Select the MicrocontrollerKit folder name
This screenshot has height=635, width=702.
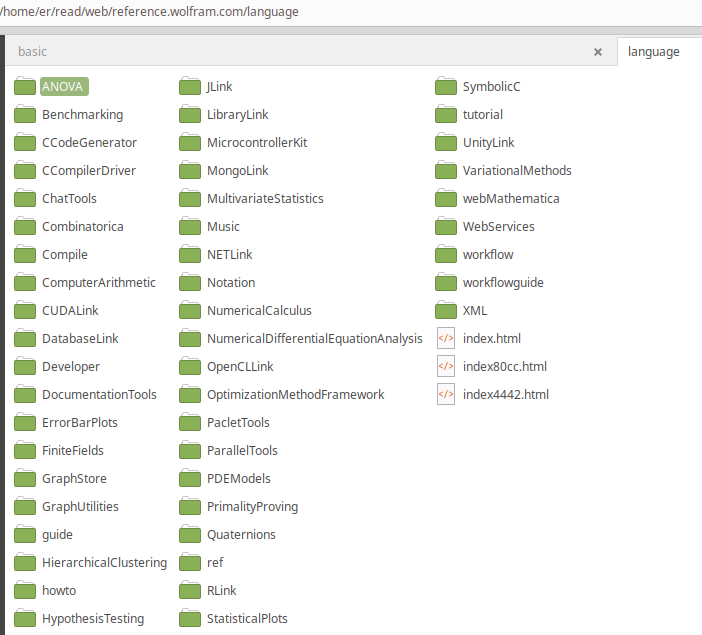pos(257,142)
